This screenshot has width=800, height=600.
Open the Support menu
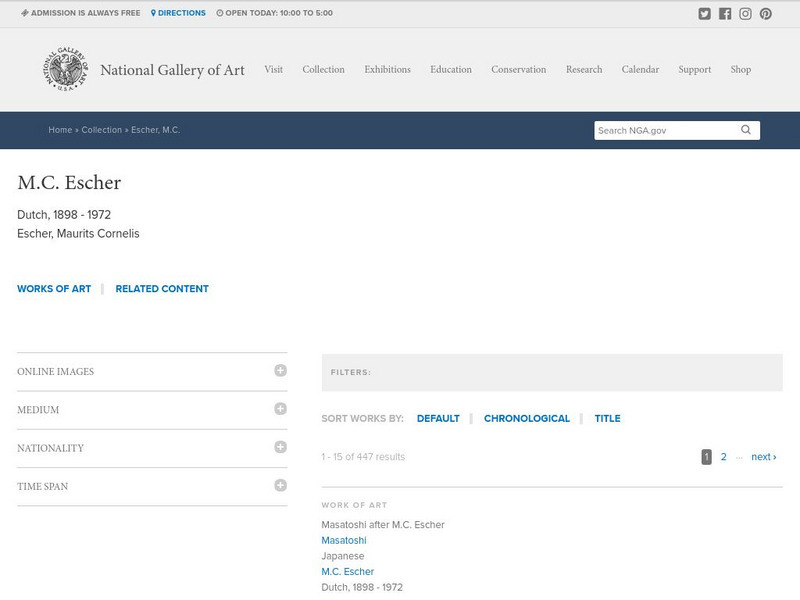click(694, 69)
